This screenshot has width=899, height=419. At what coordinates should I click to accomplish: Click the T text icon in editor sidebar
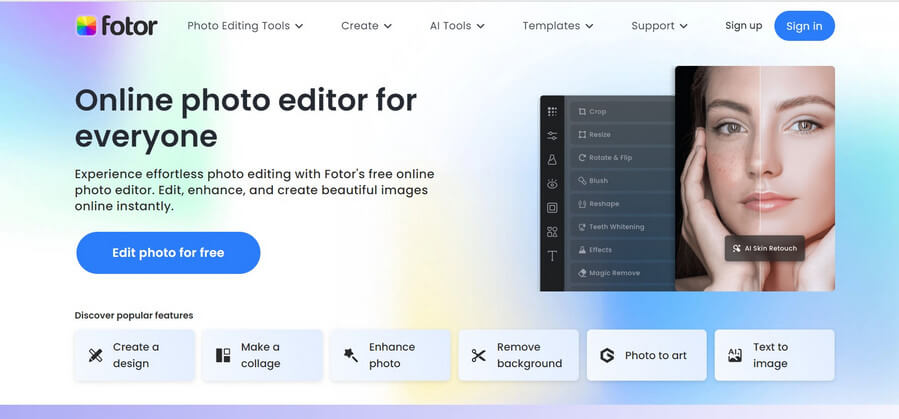tap(552, 256)
